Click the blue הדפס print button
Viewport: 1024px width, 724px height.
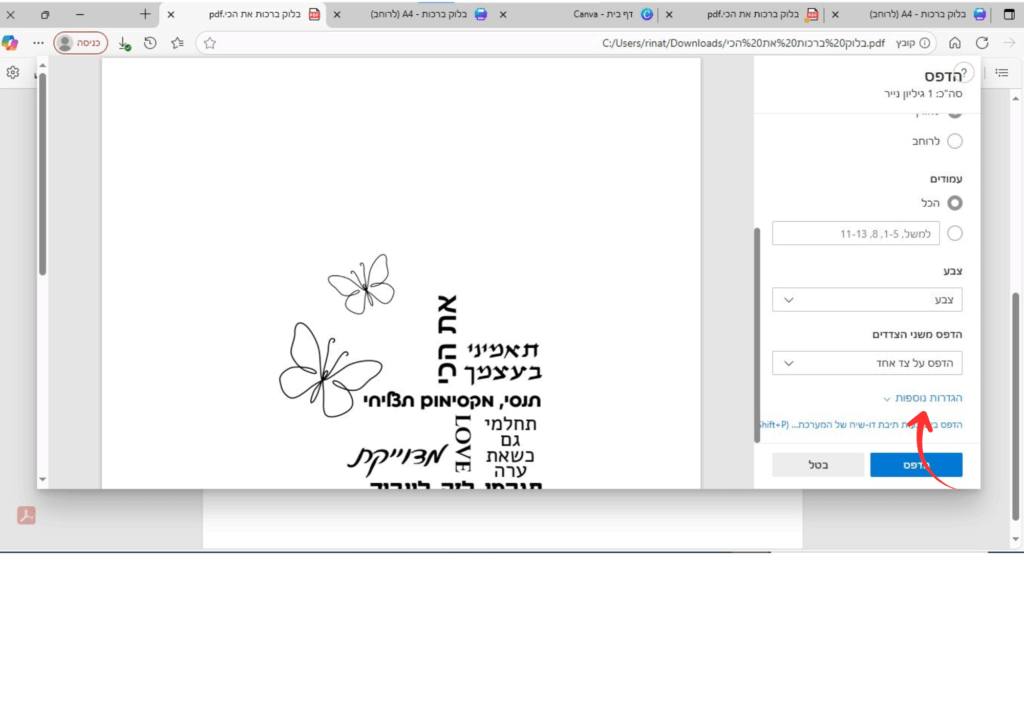(x=916, y=465)
